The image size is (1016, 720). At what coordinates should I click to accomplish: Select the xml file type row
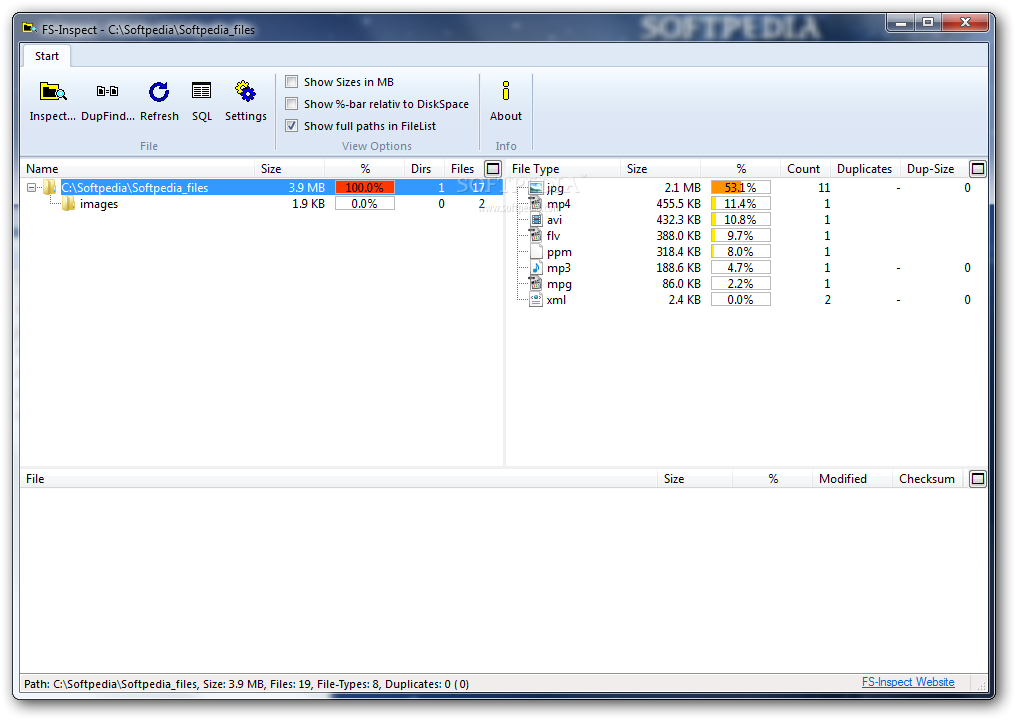tap(746, 300)
